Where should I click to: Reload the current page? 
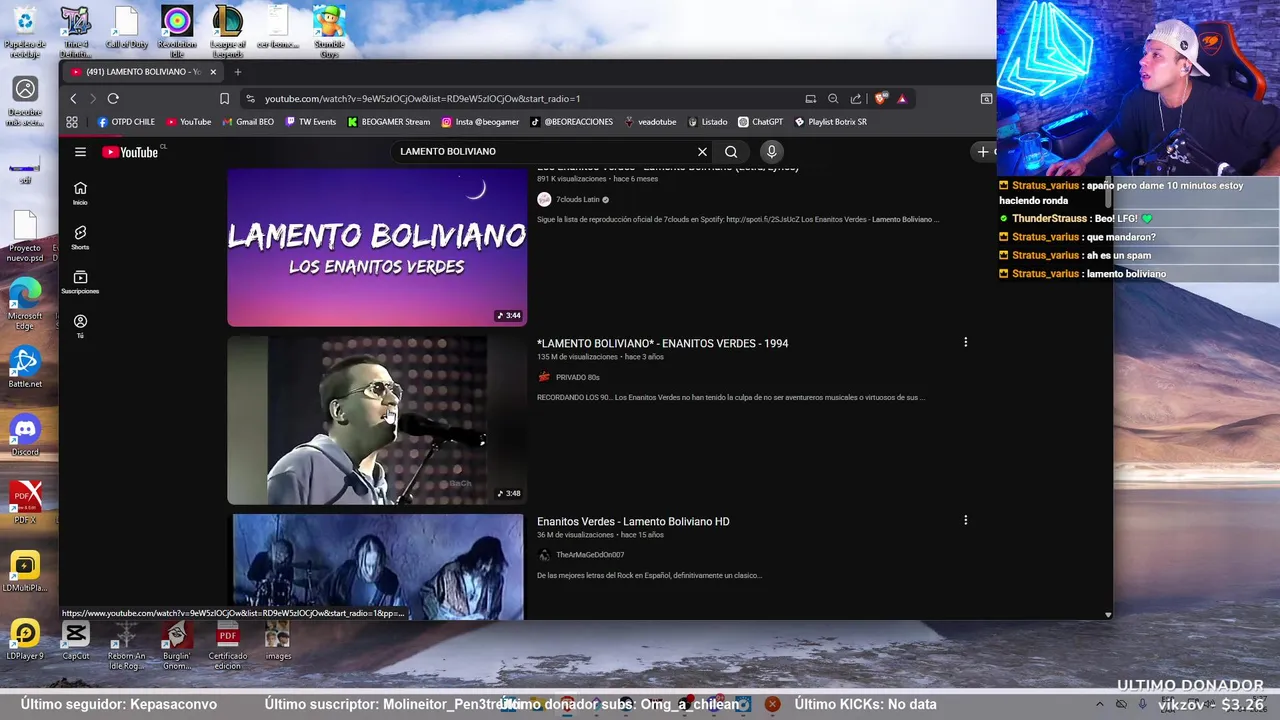pyautogui.click(x=113, y=98)
